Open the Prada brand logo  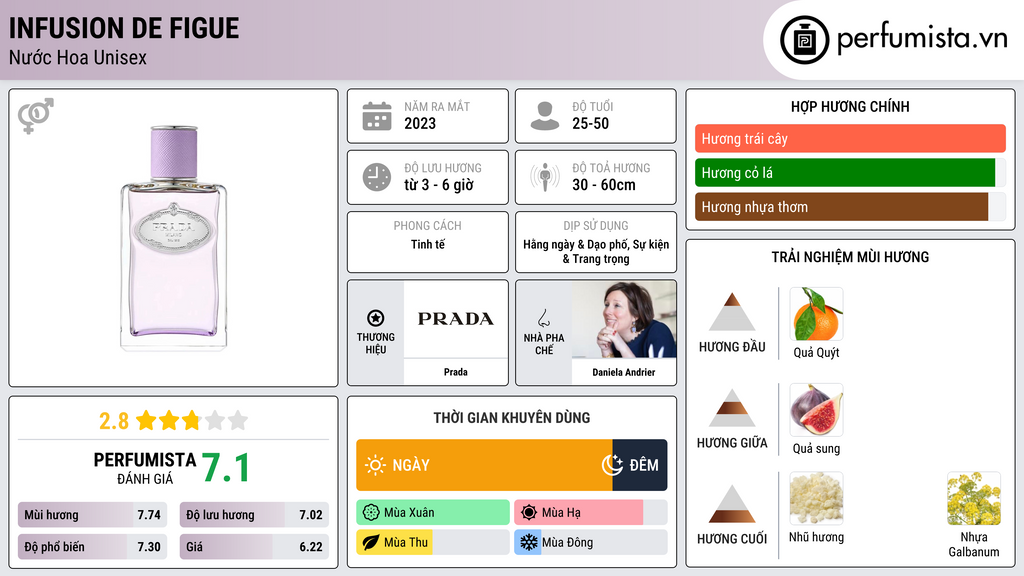coord(455,319)
